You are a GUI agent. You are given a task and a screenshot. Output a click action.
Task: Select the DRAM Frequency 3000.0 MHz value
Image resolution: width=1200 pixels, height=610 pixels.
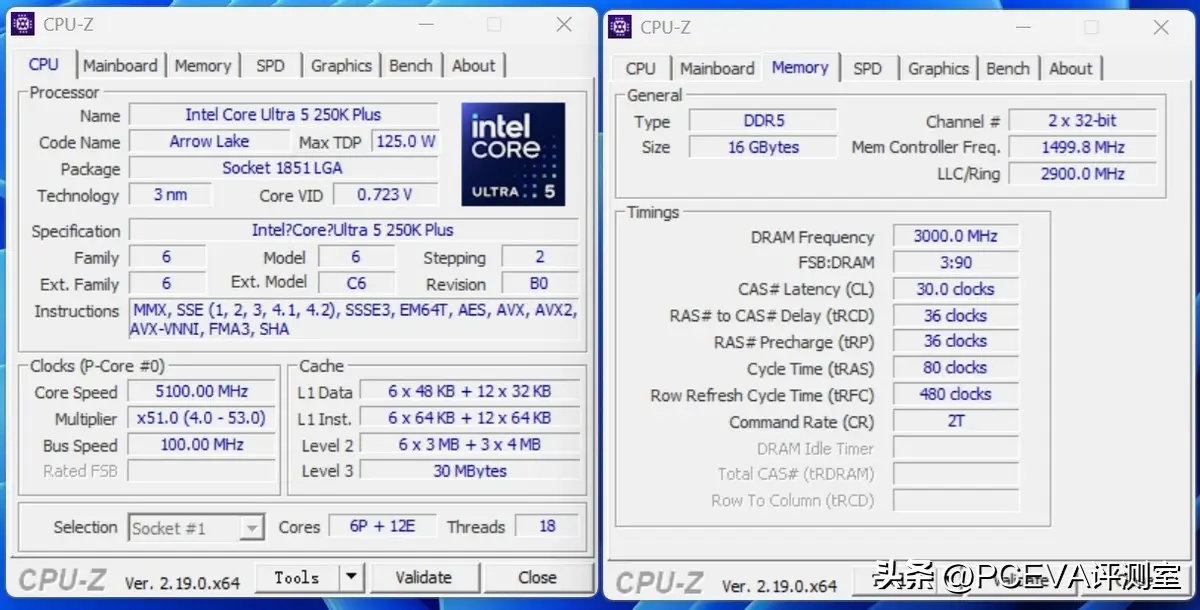click(955, 237)
